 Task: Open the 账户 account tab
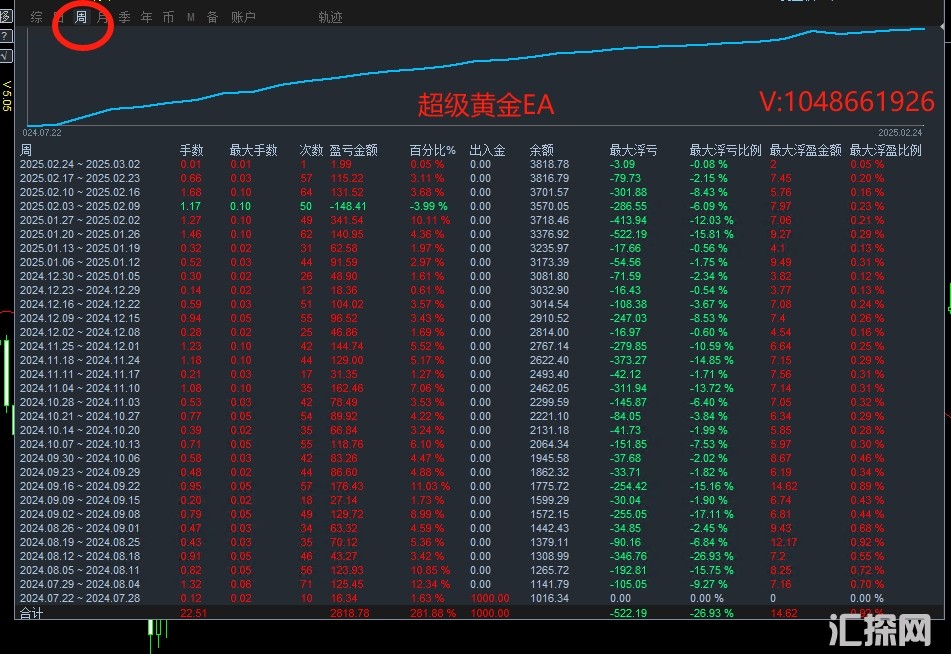243,17
